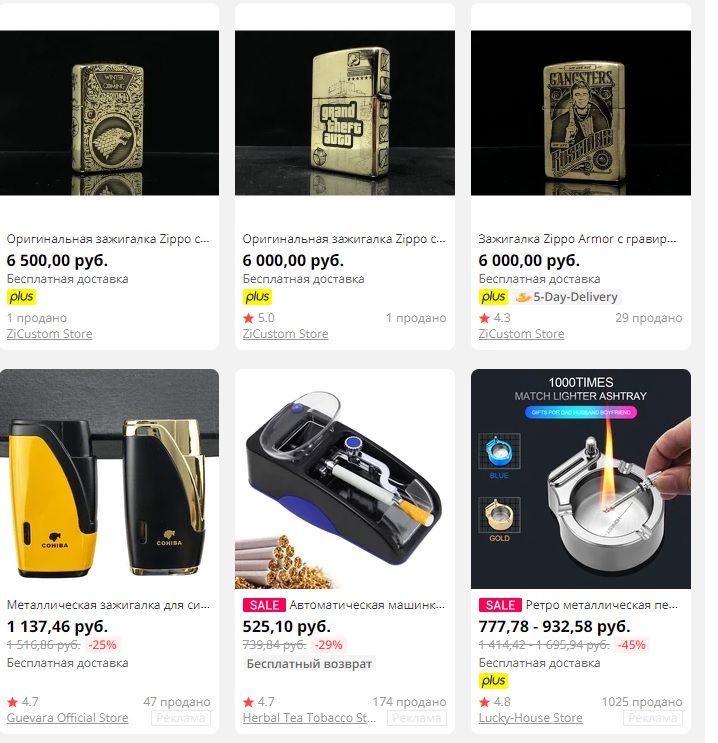Click the plus badge under the 6 500,00 руб. lighter
718x743 pixels.
tap(21, 297)
